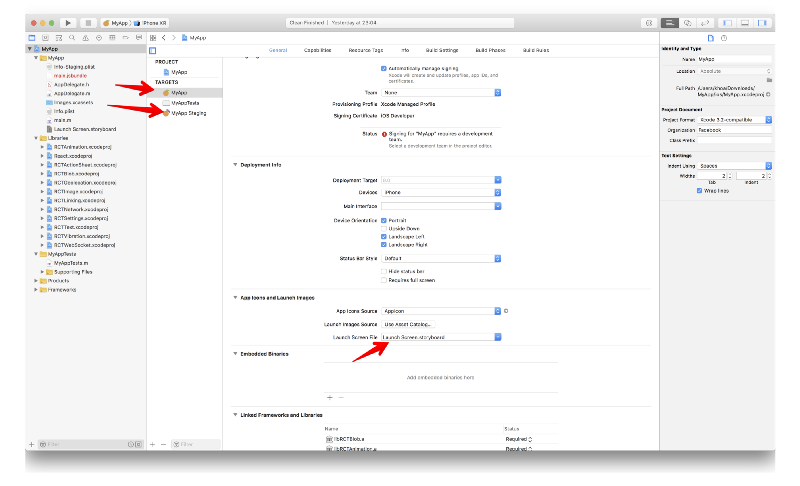Show the File inspector
800x486 pixels.
click(x=711, y=38)
